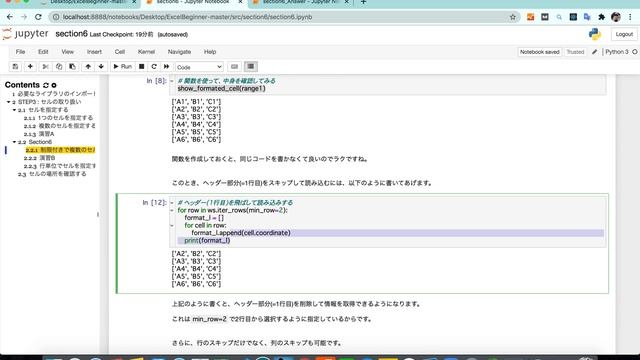Screen dimensions: 640x360
Task: Fold the 'for row in ws.iter_rows' code line
Action: (x=172, y=210)
